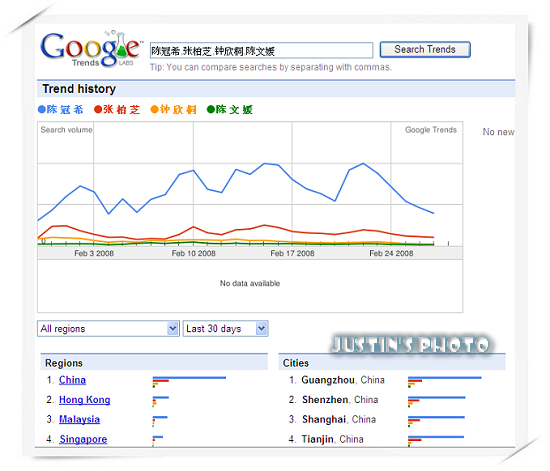Open the Malaysia region link
This screenshot has width=550, height=471.
(x=79, y=419)
